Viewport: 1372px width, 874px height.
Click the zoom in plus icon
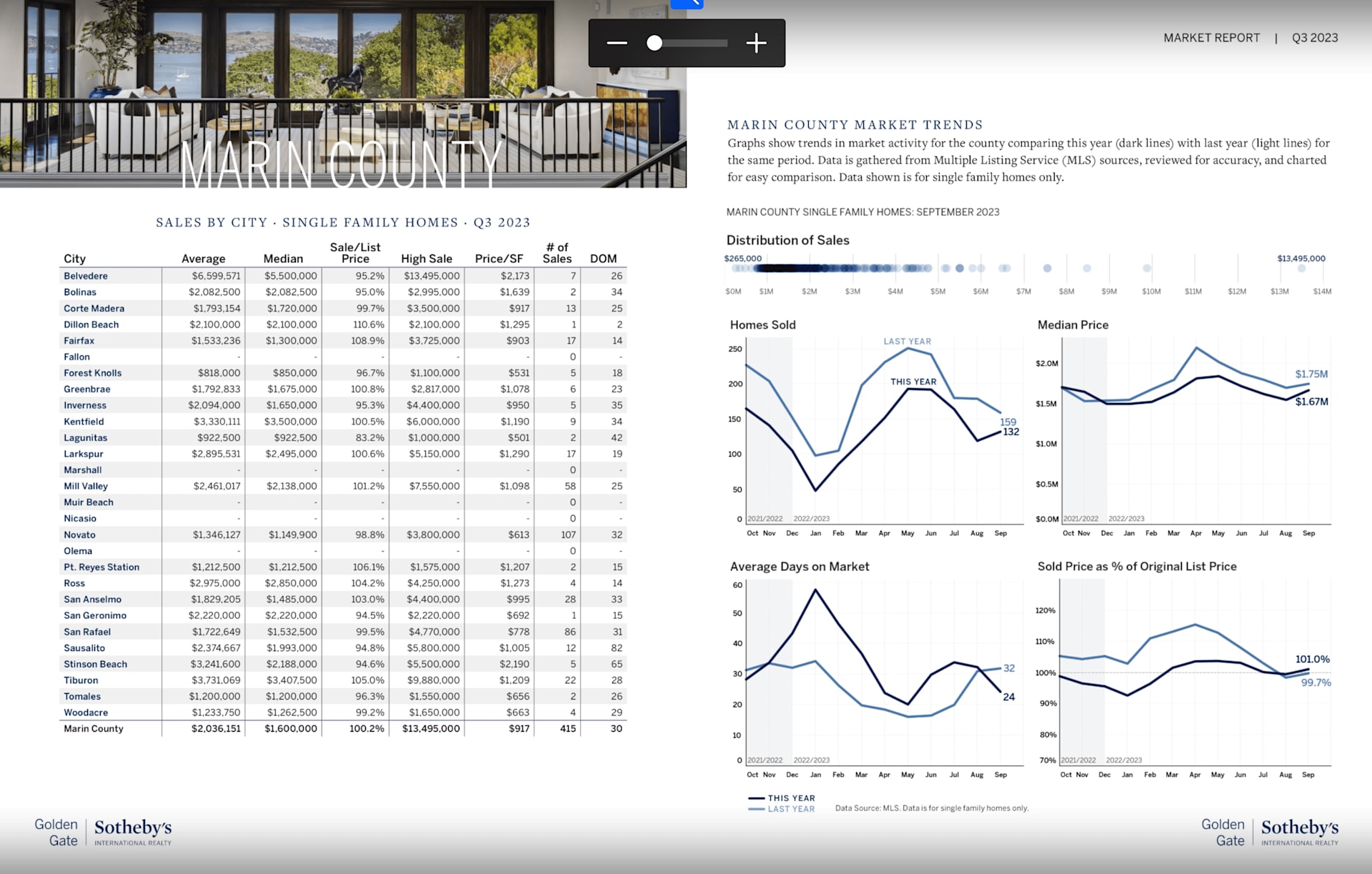click(756, 43)
